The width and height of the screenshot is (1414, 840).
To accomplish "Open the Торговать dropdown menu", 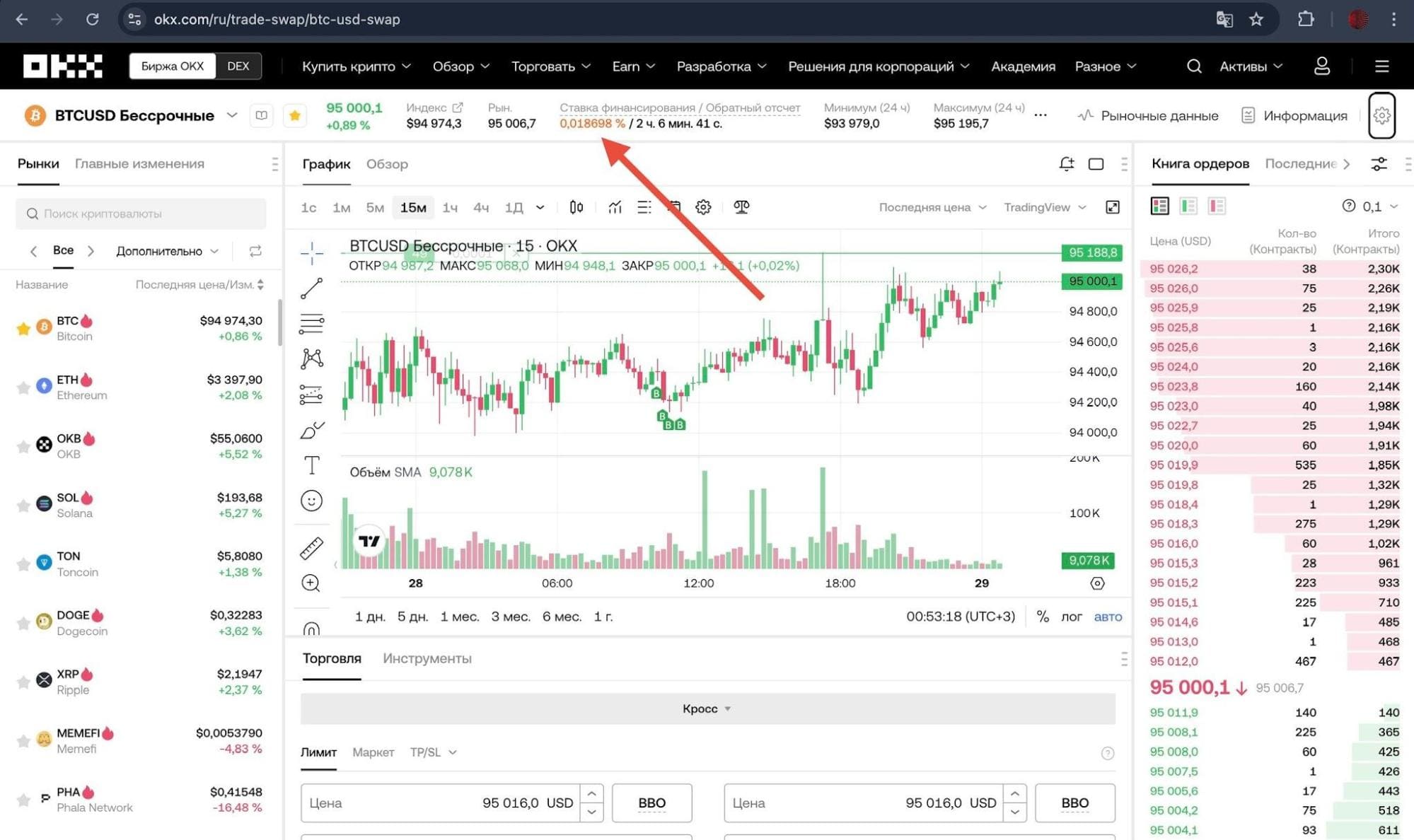I will pos(550,66).
